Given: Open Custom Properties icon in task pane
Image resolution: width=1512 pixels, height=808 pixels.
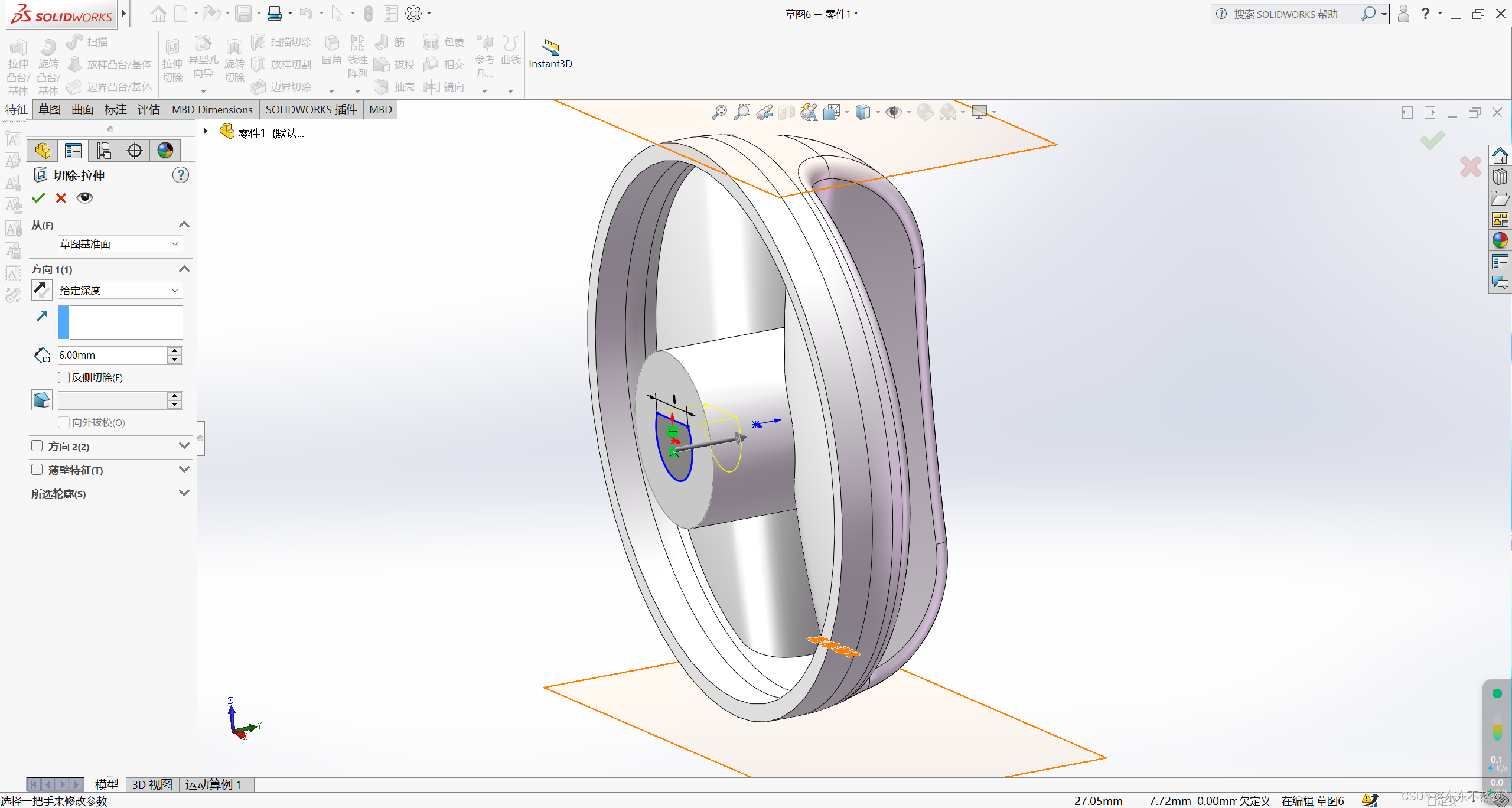Looking at the screenshot, I should pyautogui.click(x=1500, y=262).
